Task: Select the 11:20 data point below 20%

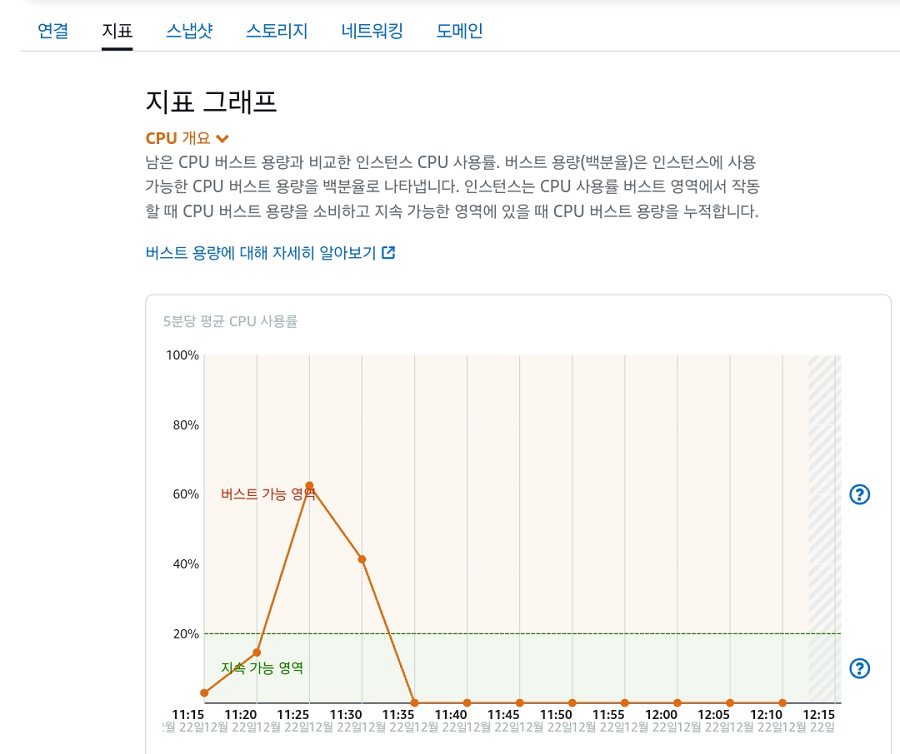Action: pos(257,652)
